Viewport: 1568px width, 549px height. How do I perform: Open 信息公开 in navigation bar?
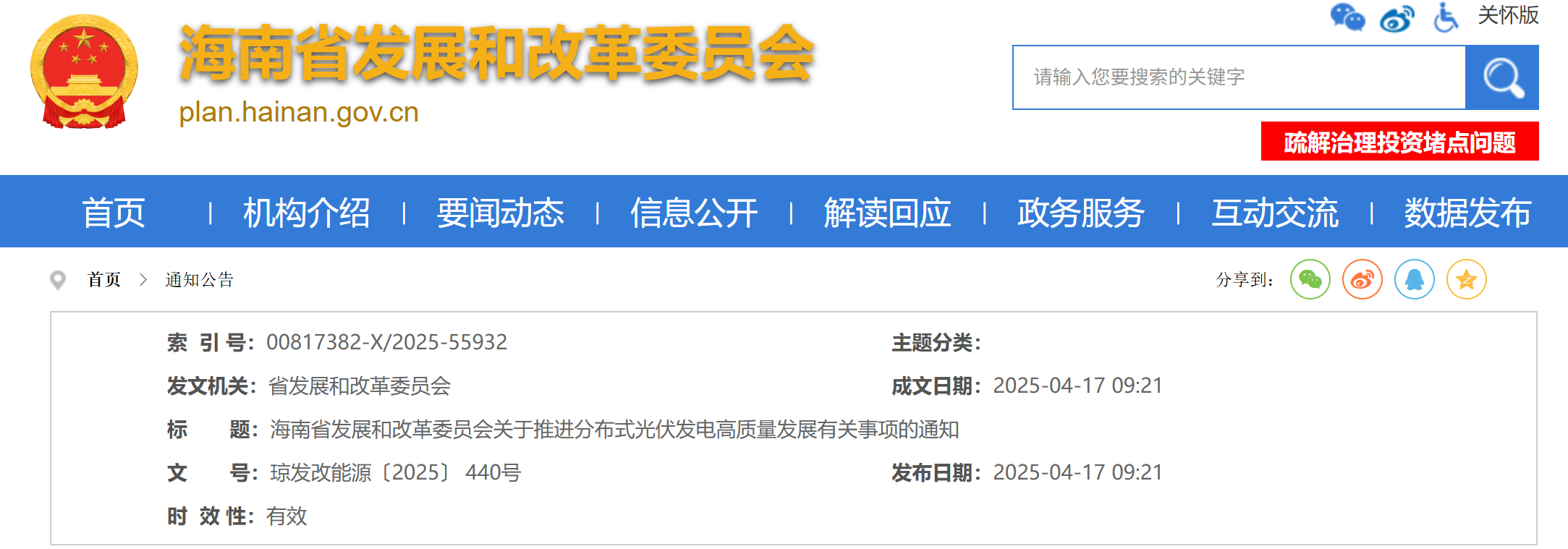[x=695, y=213]
